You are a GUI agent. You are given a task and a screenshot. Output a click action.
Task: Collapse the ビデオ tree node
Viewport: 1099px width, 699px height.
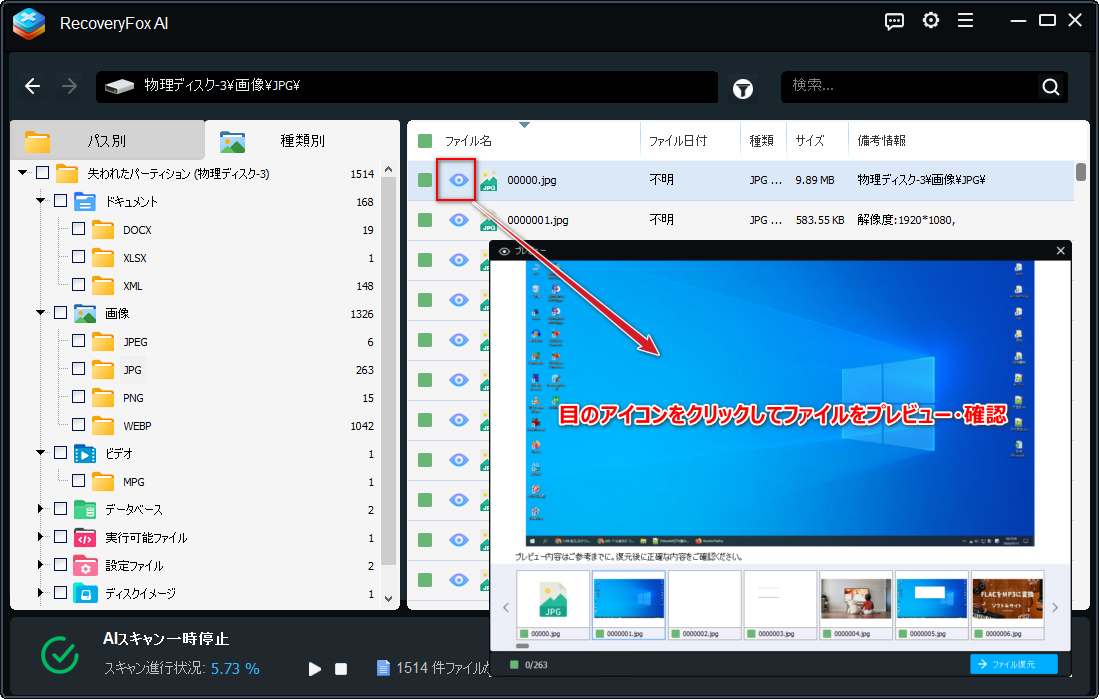pyautogui.click(x=41, y=454)
